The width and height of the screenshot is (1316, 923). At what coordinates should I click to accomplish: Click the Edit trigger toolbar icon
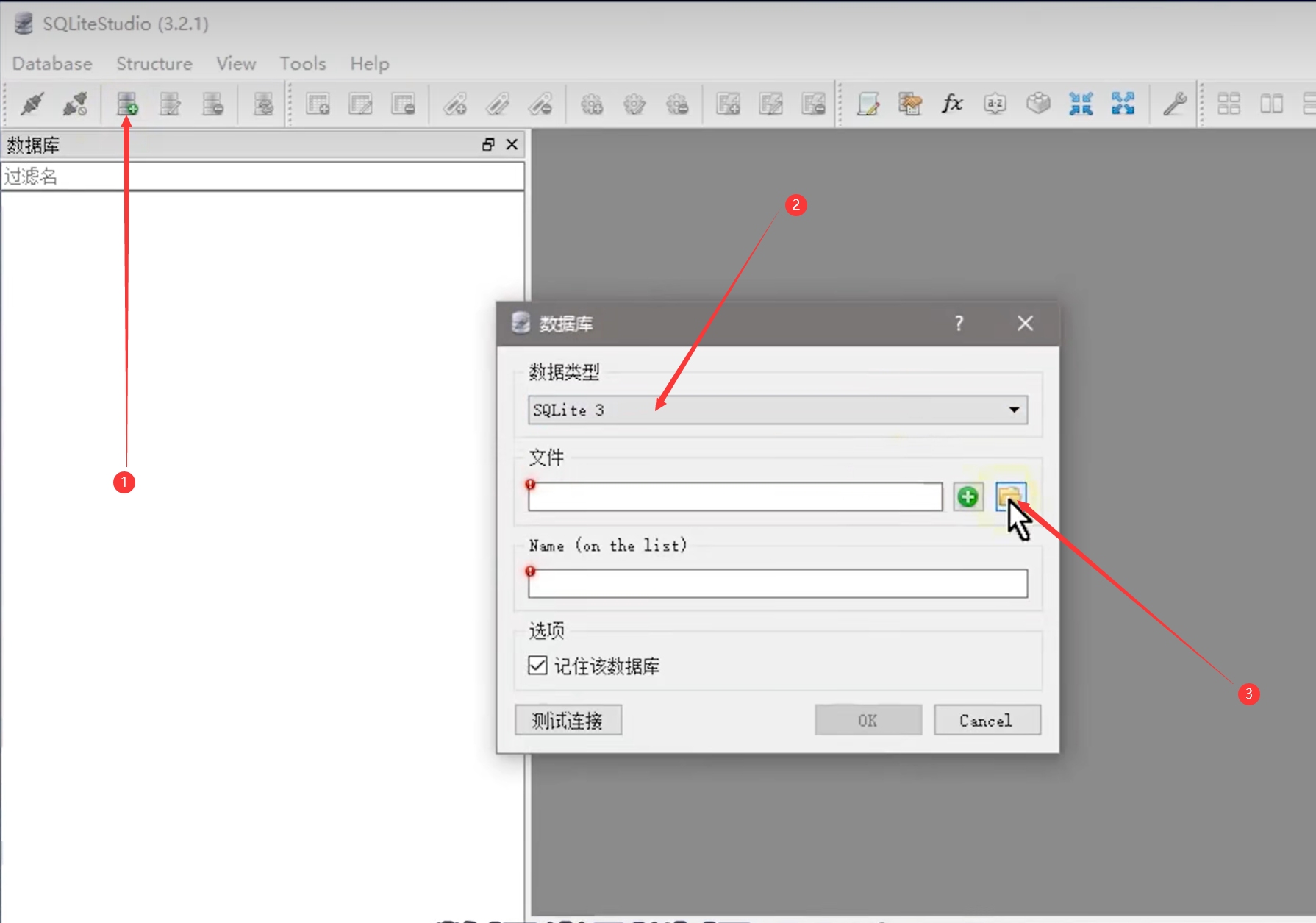(x=634, y=104)
